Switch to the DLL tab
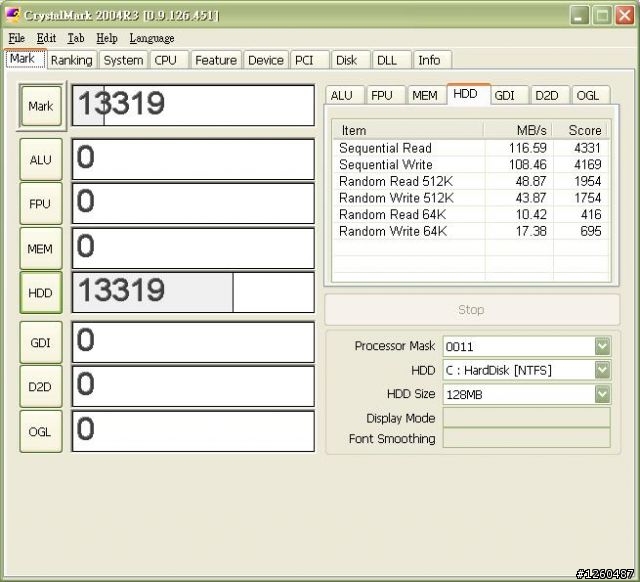 [391, 60]
